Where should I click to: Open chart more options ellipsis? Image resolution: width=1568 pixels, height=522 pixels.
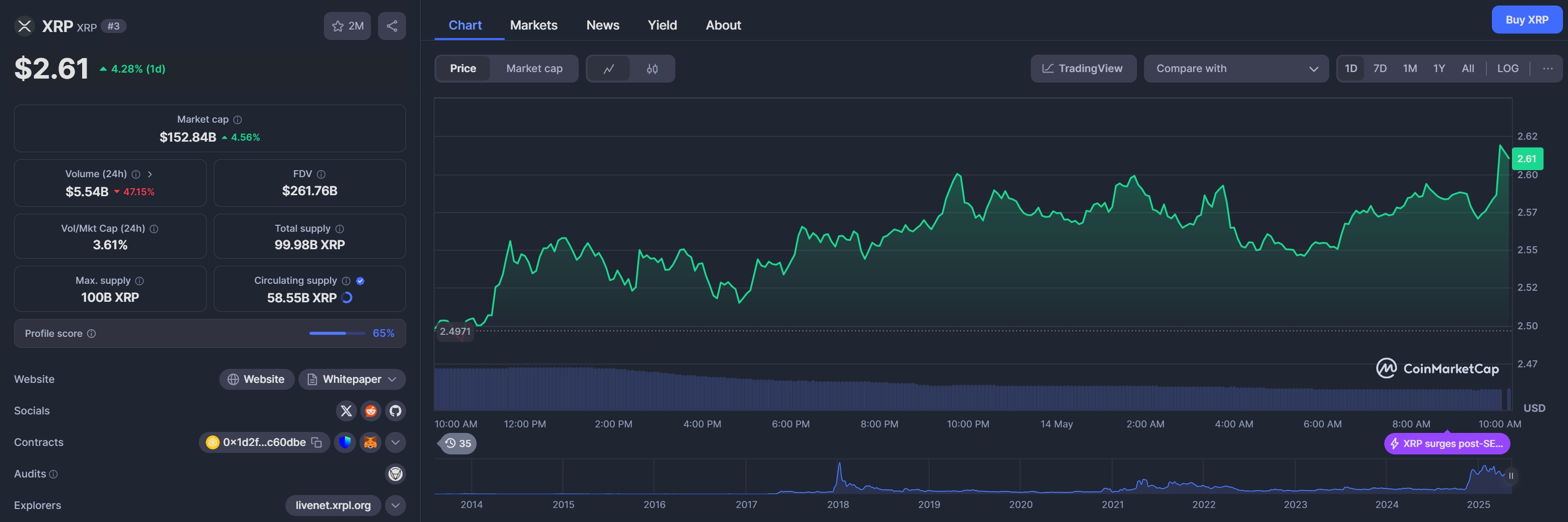pyautogui.click(x=1548, y=69)
